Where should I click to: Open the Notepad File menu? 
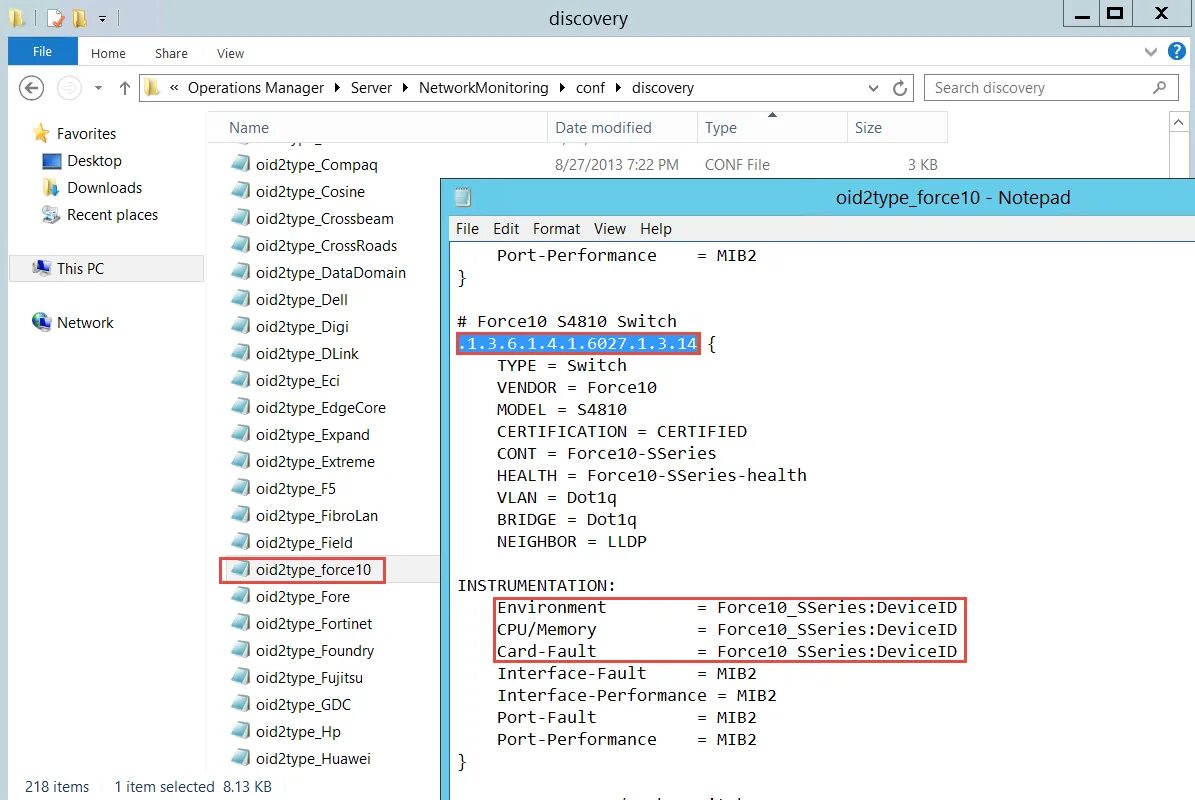[467, 229]
